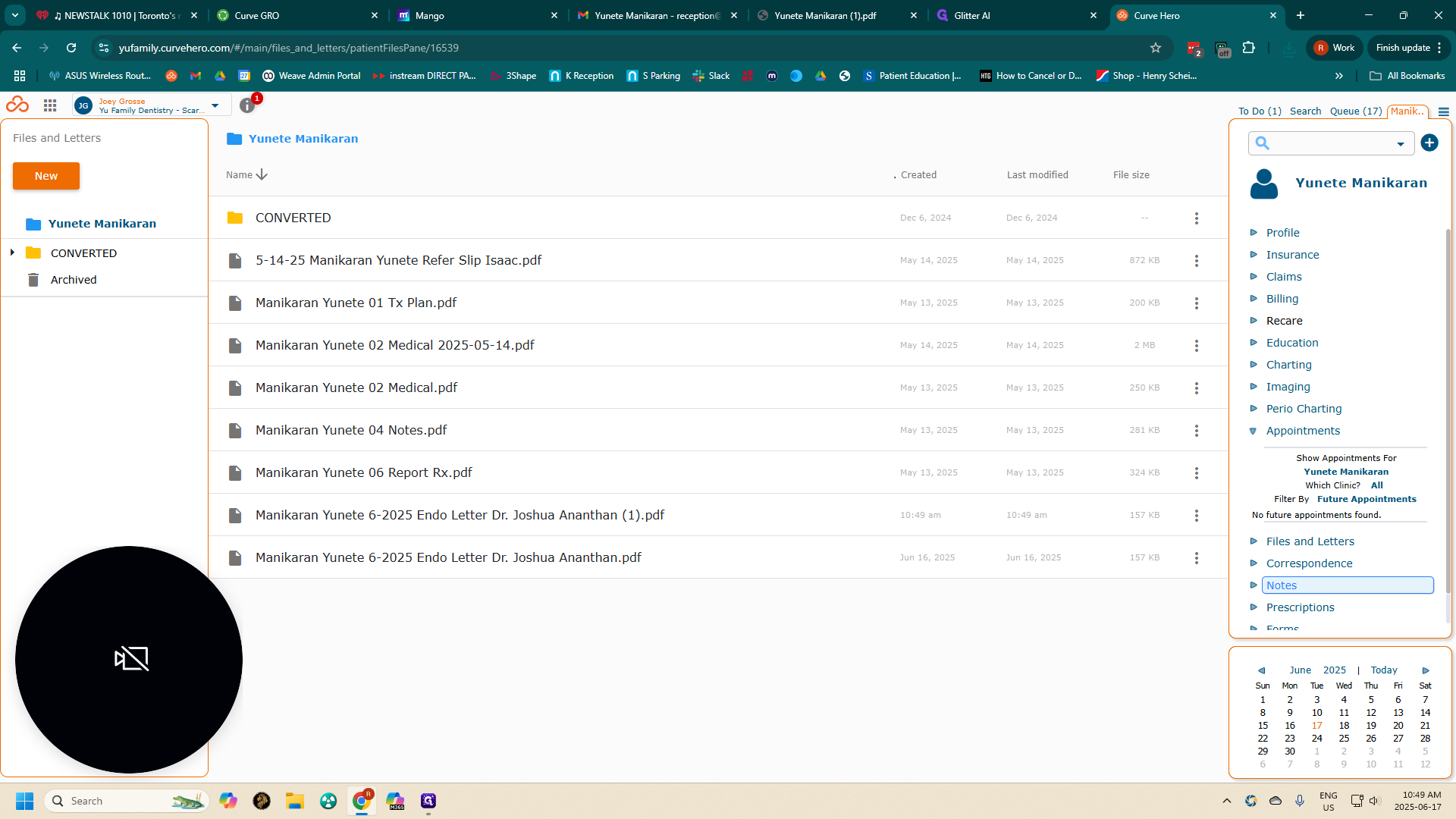
Task: Expand the Claims section
Action: (x=1254, y=277)
